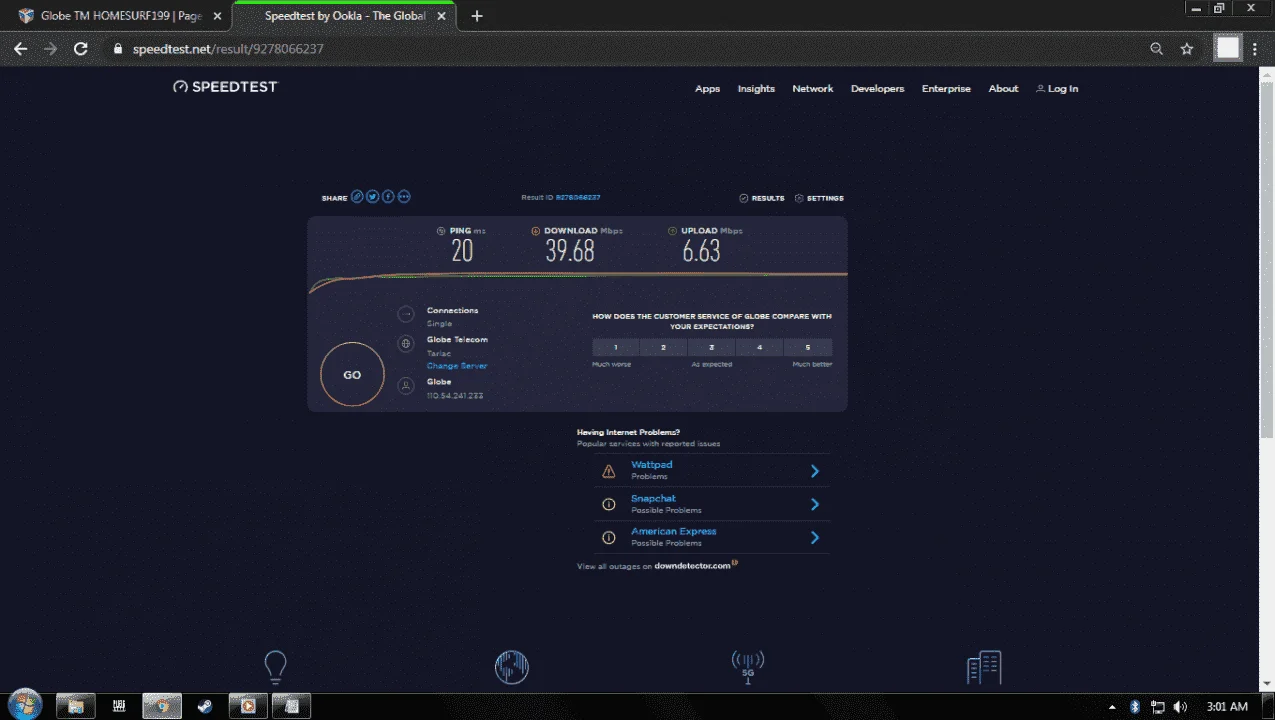Open volume control in system tray
This screenshot has width=1275, height=720.
(x=1180, y=706)
